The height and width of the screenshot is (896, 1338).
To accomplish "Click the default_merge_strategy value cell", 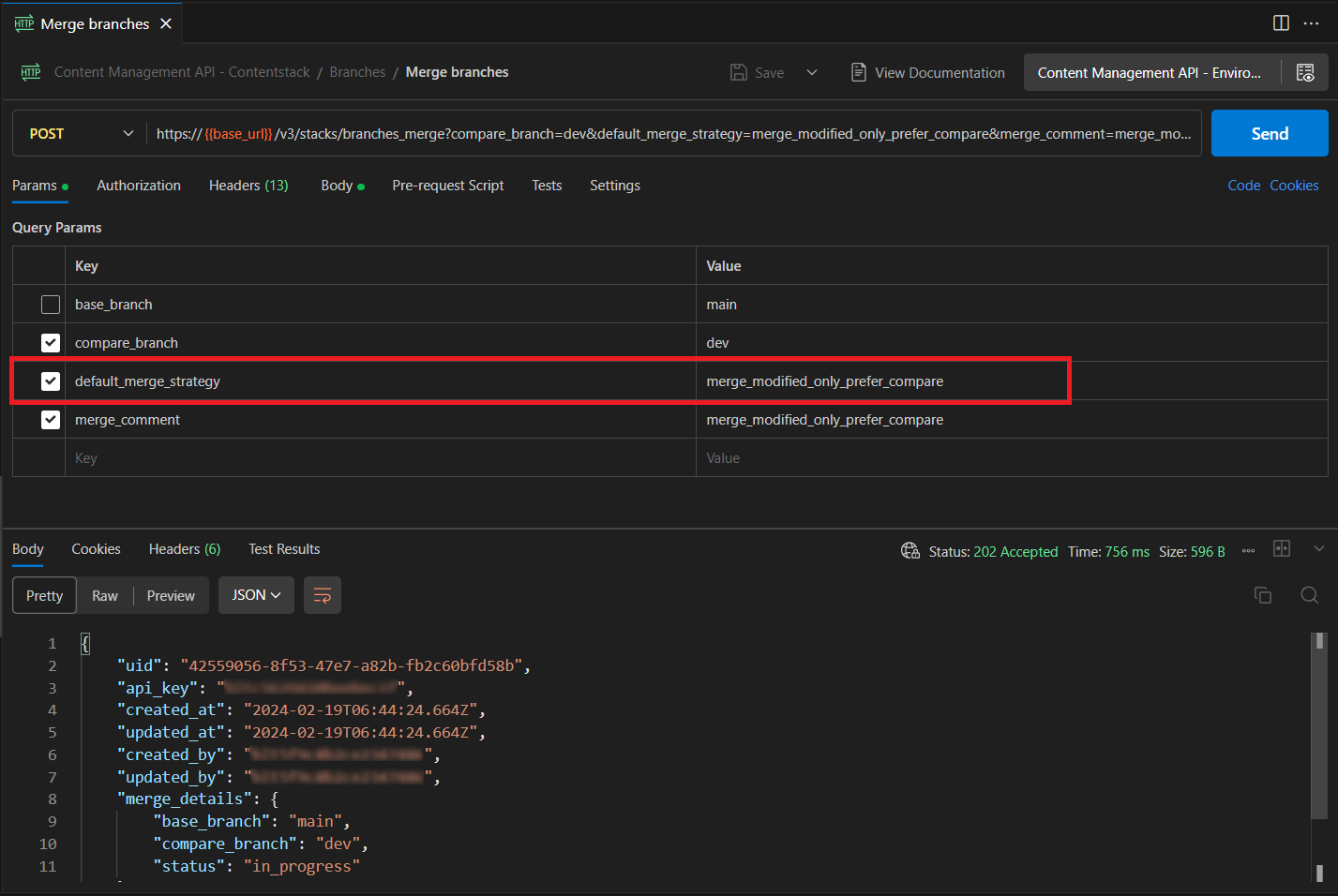I will (1012, 381).
